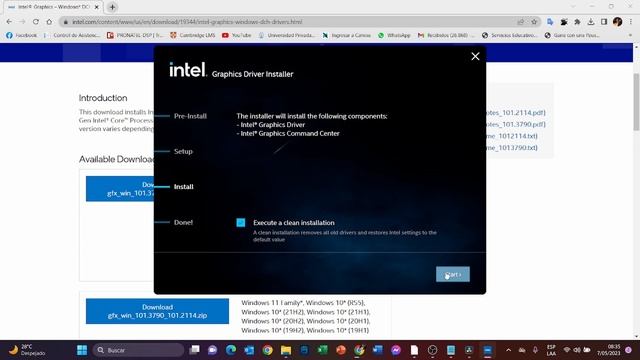Open the Chrome three-dot menu

631,22
